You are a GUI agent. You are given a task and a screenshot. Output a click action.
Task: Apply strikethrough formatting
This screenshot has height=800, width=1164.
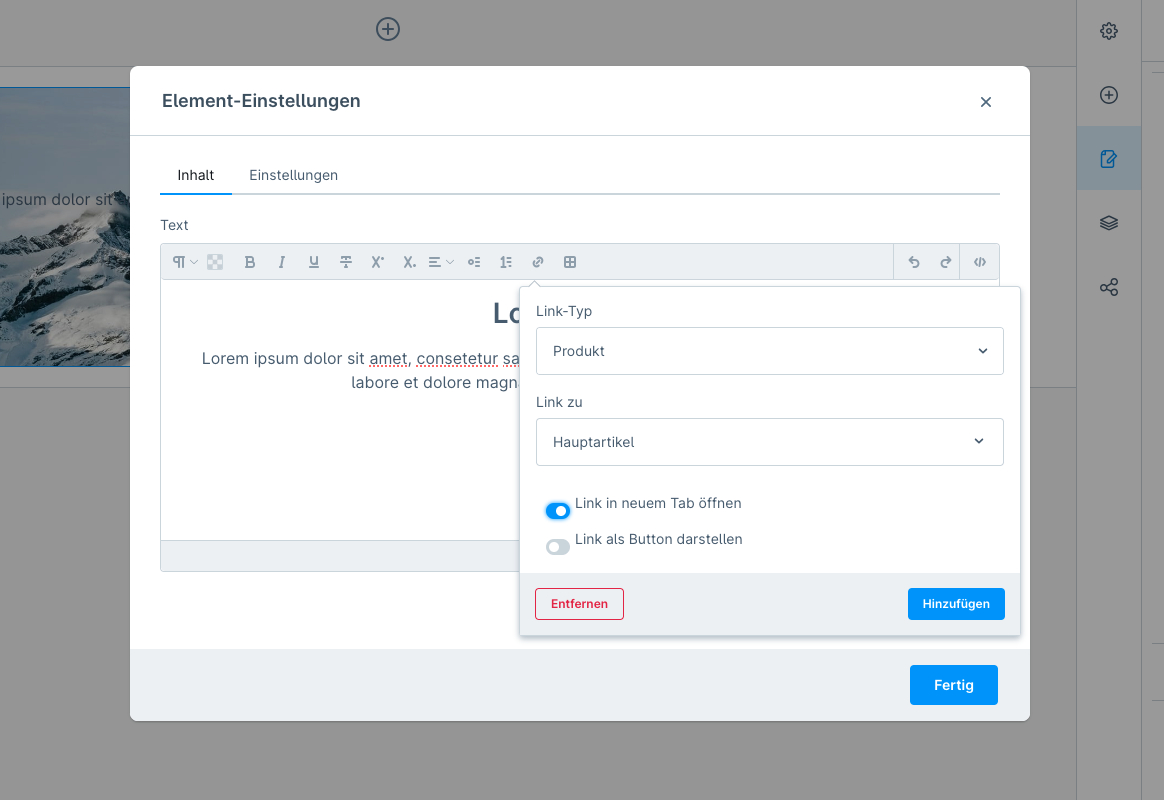(346, 262)
